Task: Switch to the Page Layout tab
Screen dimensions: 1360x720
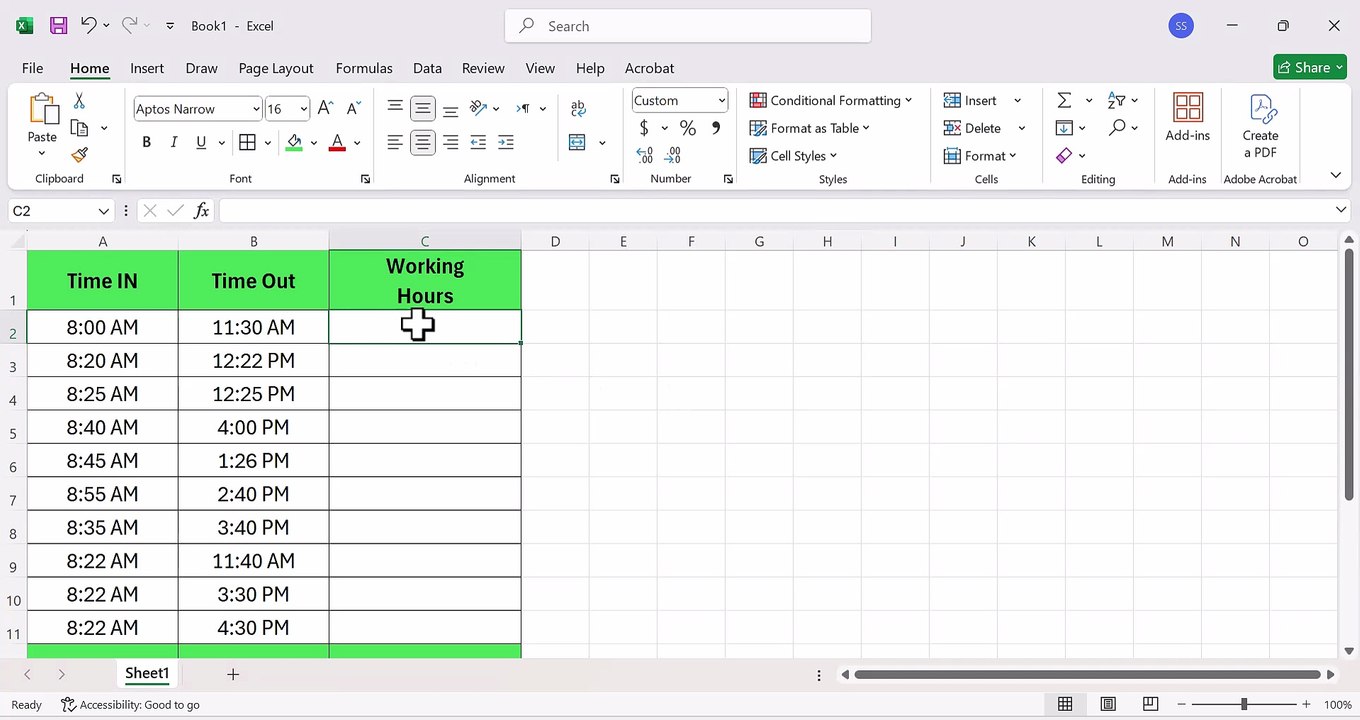Action: (276, 68)
